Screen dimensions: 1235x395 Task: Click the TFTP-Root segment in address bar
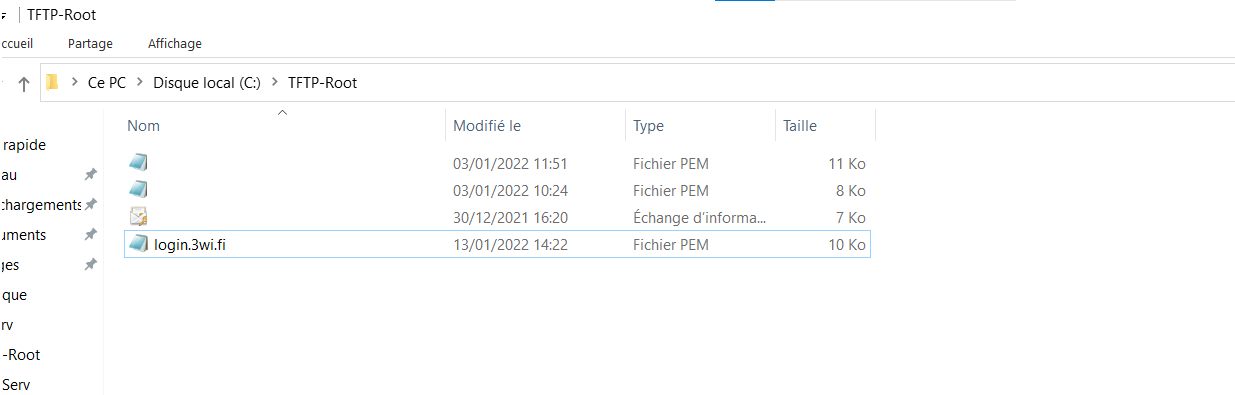322,83
